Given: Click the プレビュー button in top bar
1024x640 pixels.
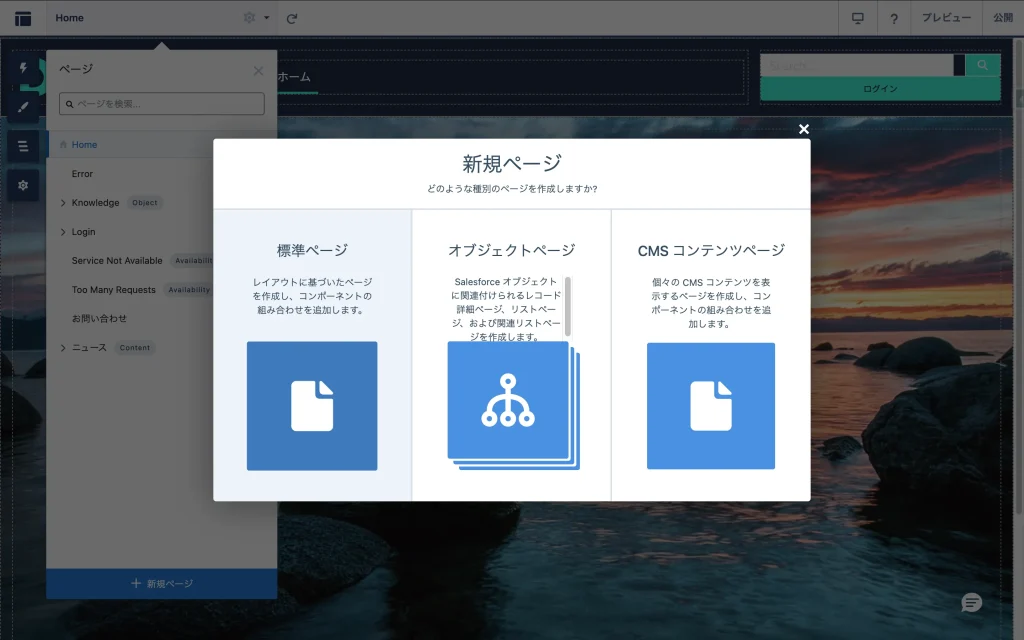Looking at the screenshot, I should click(946, 18).
